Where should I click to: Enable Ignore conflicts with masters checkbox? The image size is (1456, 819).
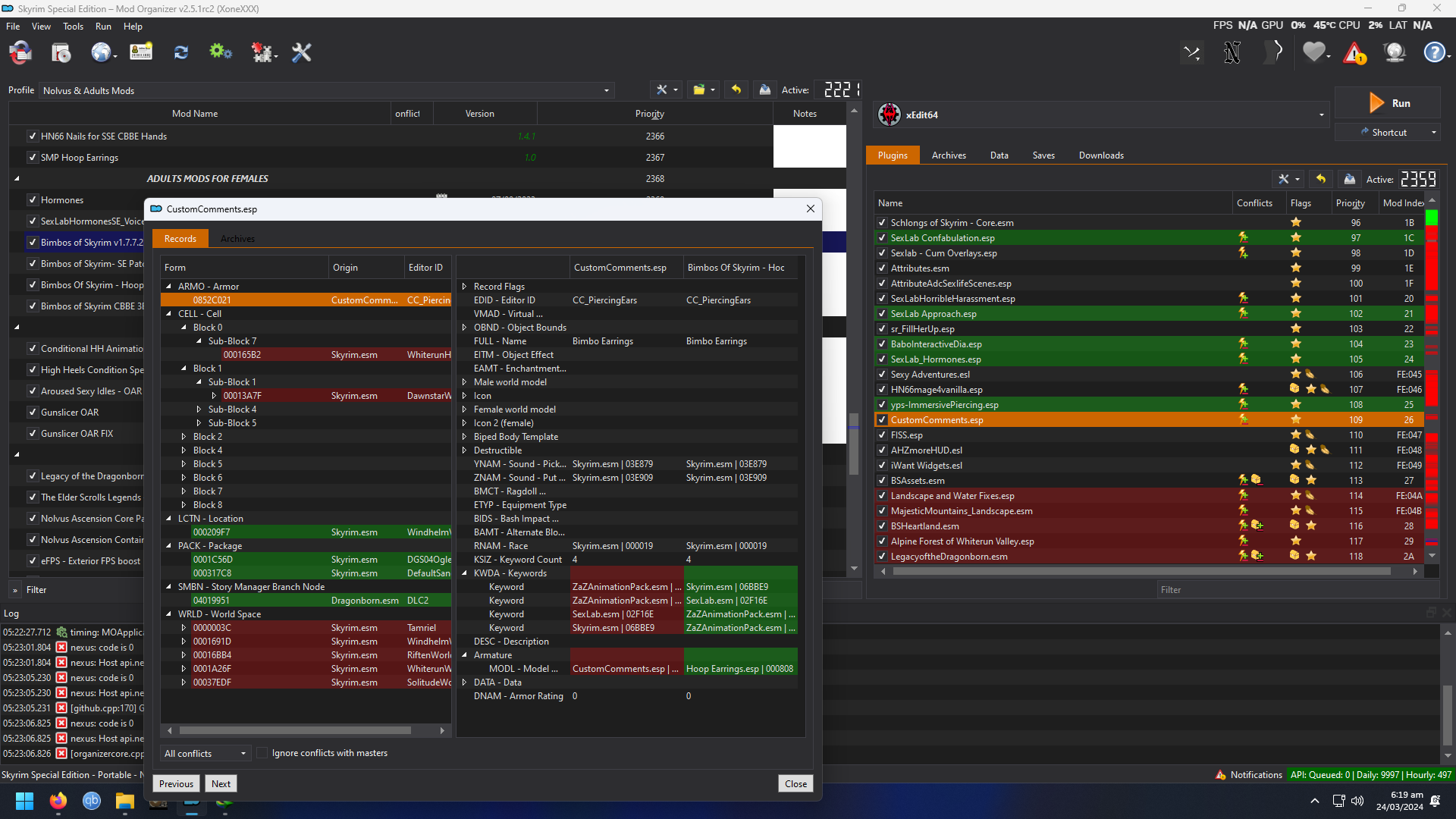point(262,753)
